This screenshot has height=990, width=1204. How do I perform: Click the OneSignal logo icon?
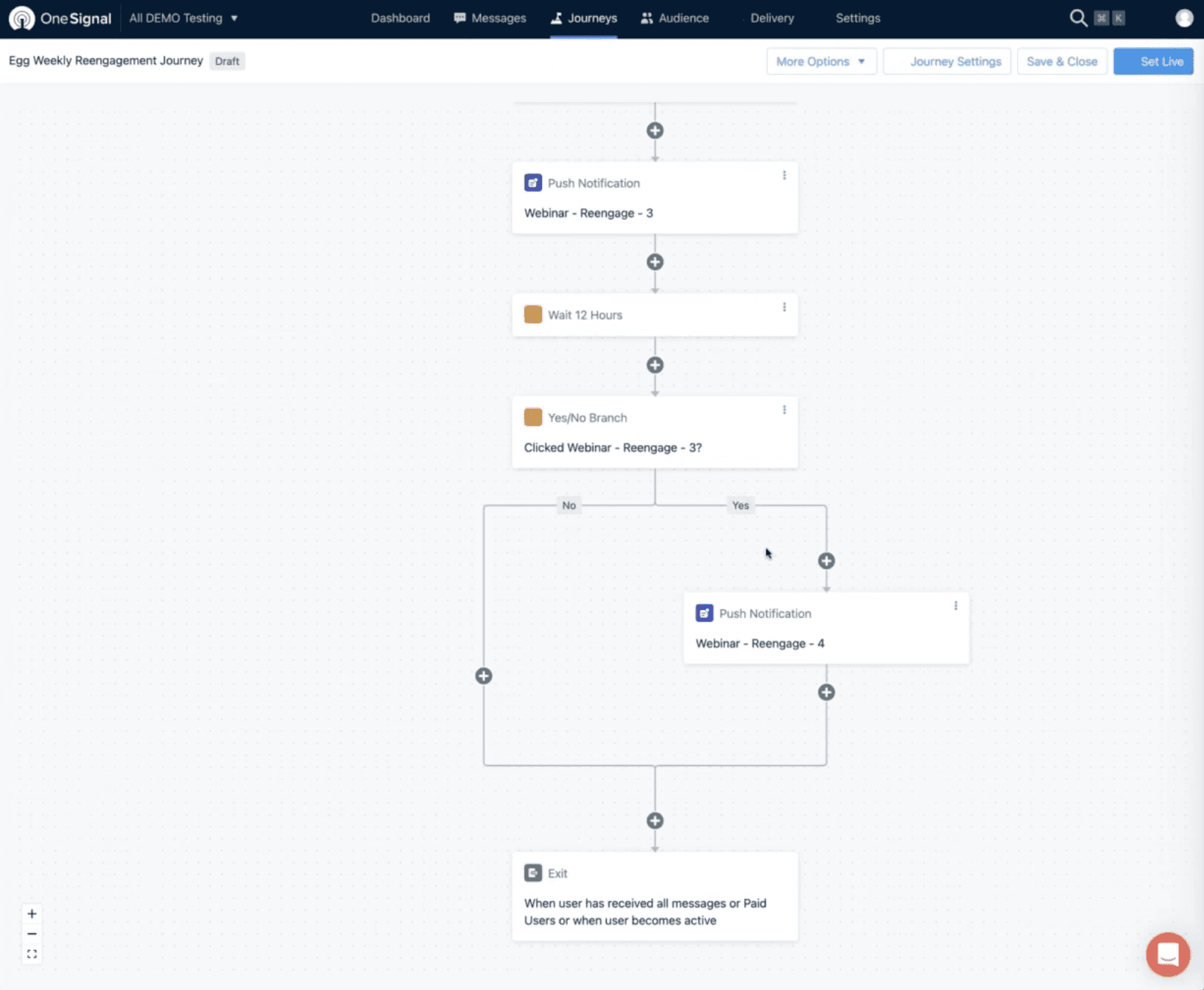pyautogui.click(x=21, y=18)
